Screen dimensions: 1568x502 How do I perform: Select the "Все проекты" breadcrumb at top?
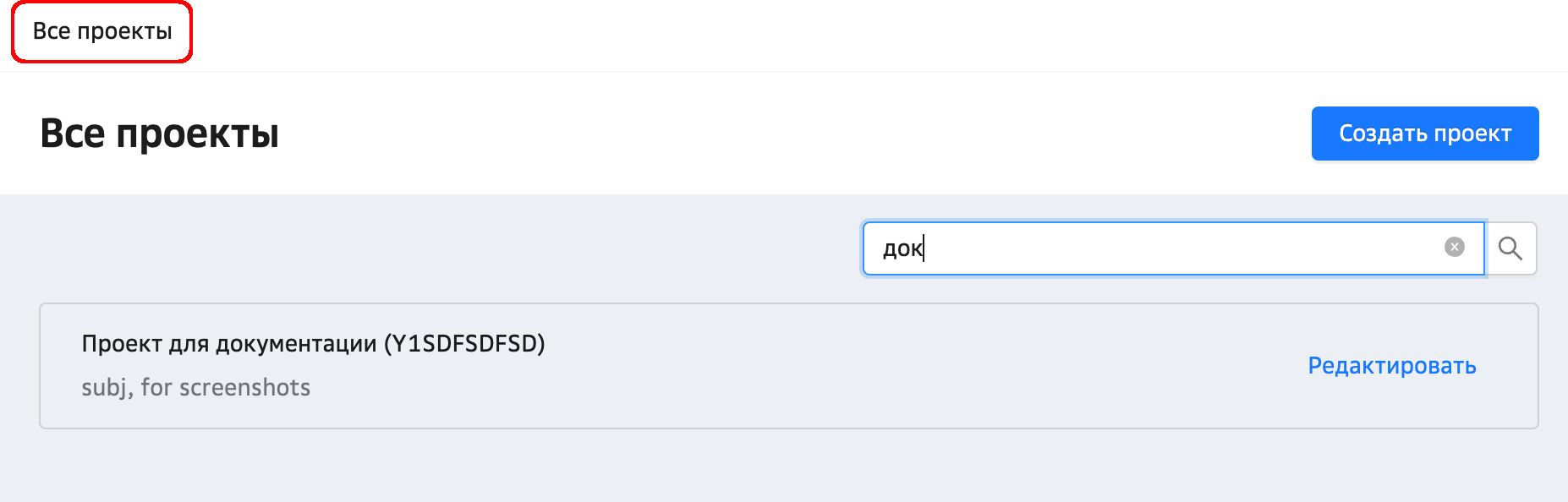(x=102, y=31)
